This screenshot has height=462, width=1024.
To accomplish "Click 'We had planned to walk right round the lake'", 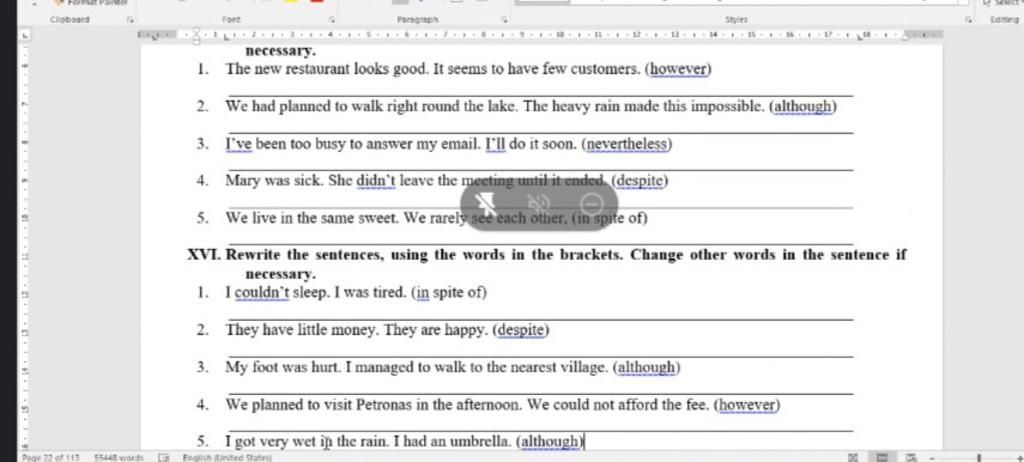I will (x=371, y=106).
